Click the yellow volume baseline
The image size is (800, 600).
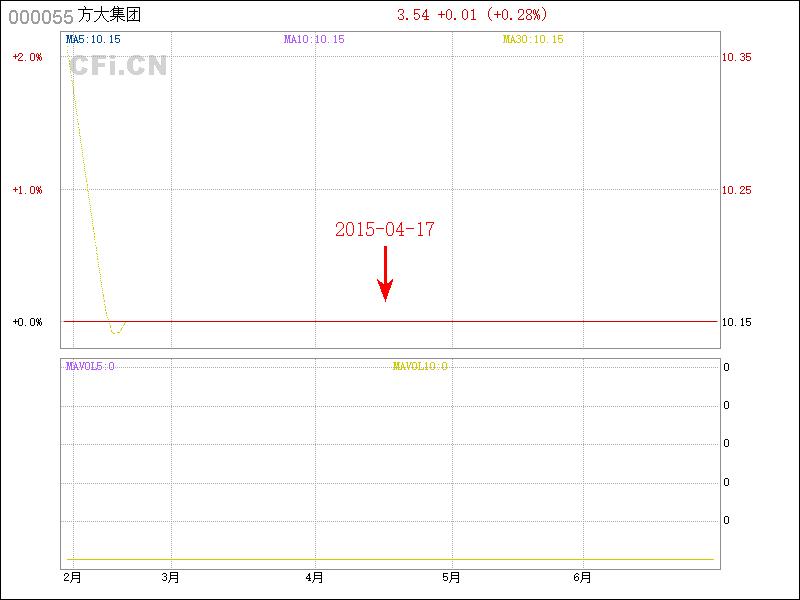pos(390,560)
